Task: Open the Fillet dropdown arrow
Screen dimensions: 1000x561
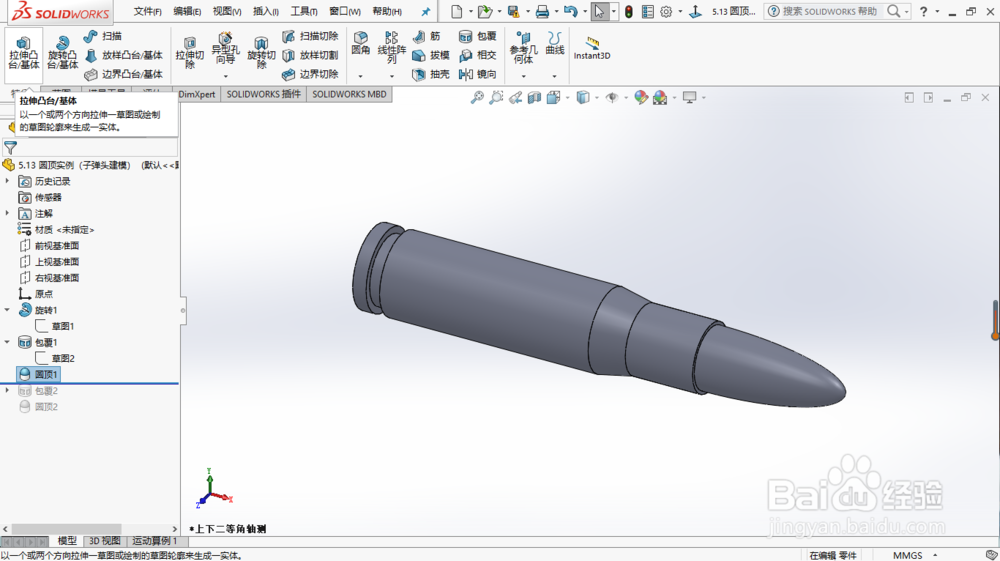Action: point(360,76)
